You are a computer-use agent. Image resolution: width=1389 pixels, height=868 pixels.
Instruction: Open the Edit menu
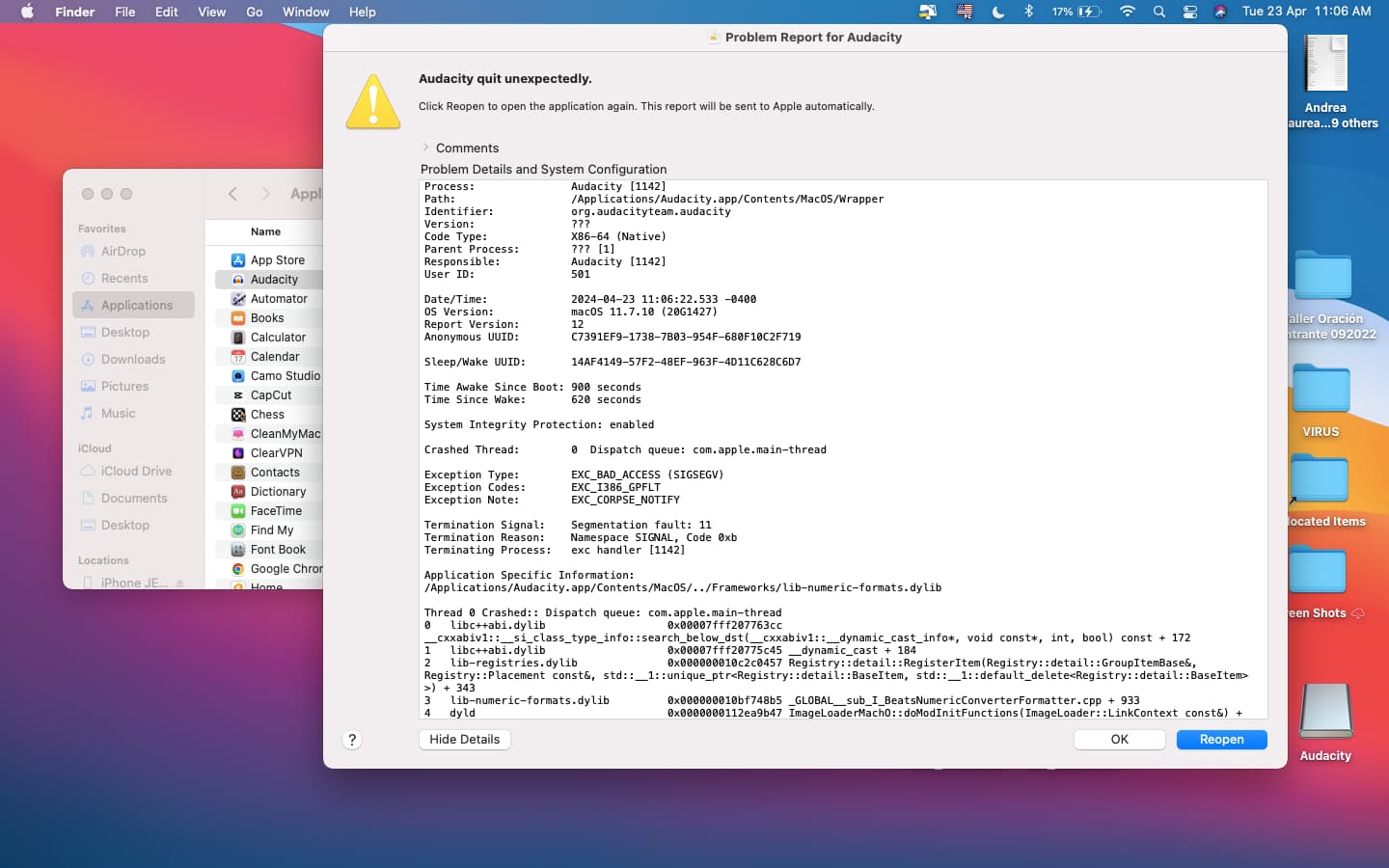tap(167, 12)
